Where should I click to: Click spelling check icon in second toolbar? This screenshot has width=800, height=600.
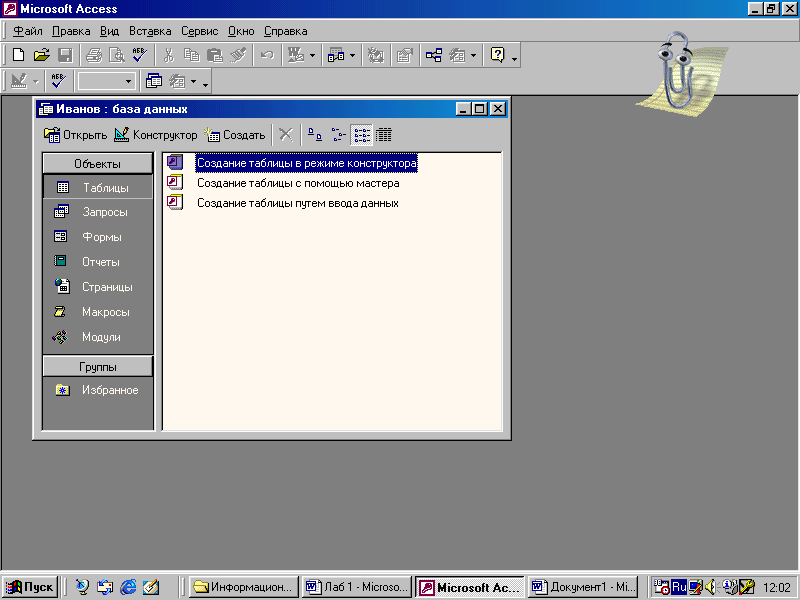coord(58,81)
